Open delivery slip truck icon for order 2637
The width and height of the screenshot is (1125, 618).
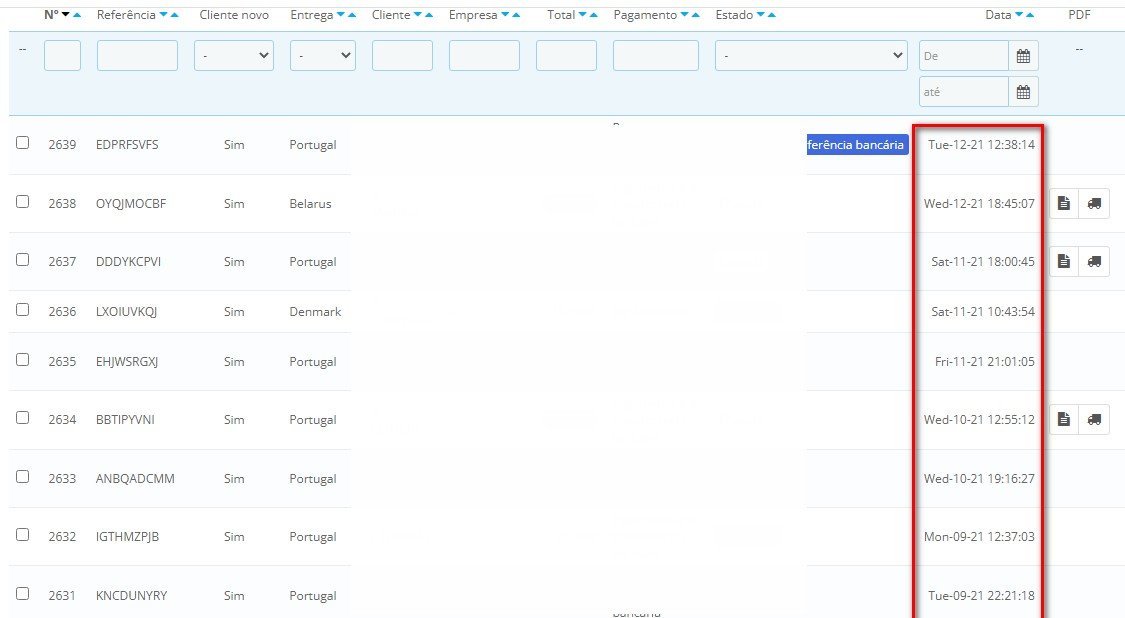click(x=1094, y=262)
